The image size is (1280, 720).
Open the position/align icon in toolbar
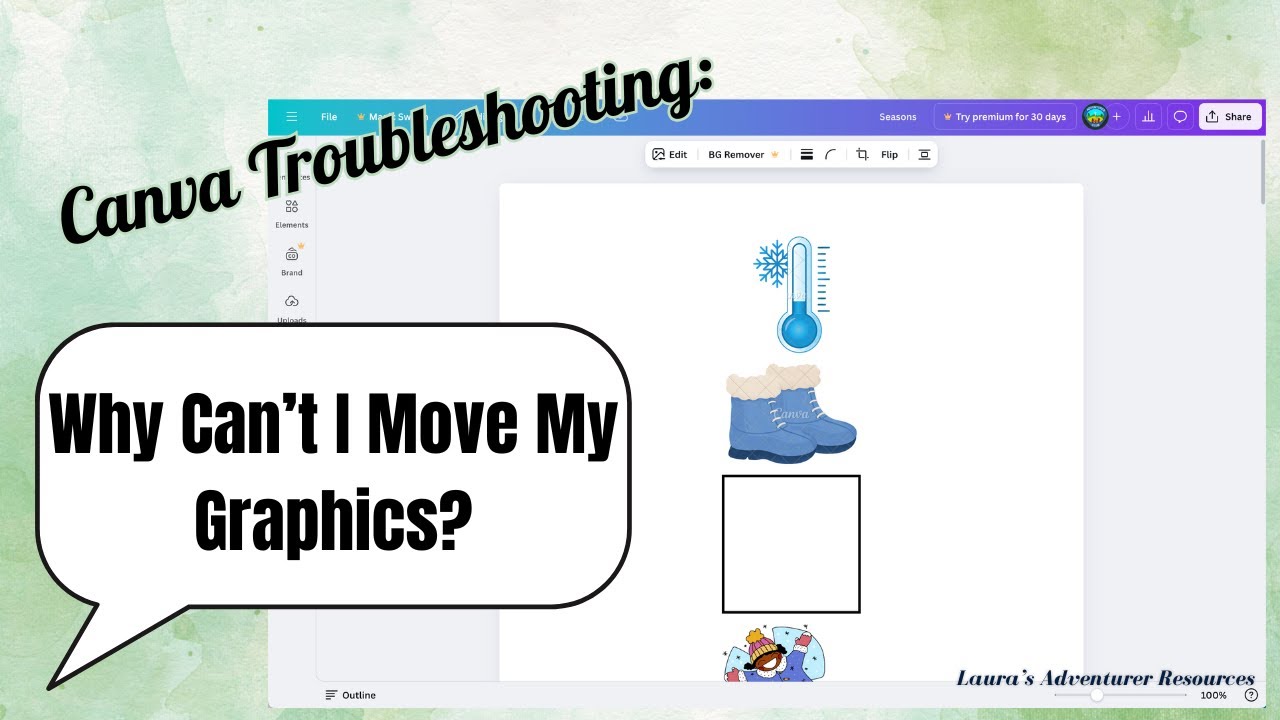(x=924, y=155)
